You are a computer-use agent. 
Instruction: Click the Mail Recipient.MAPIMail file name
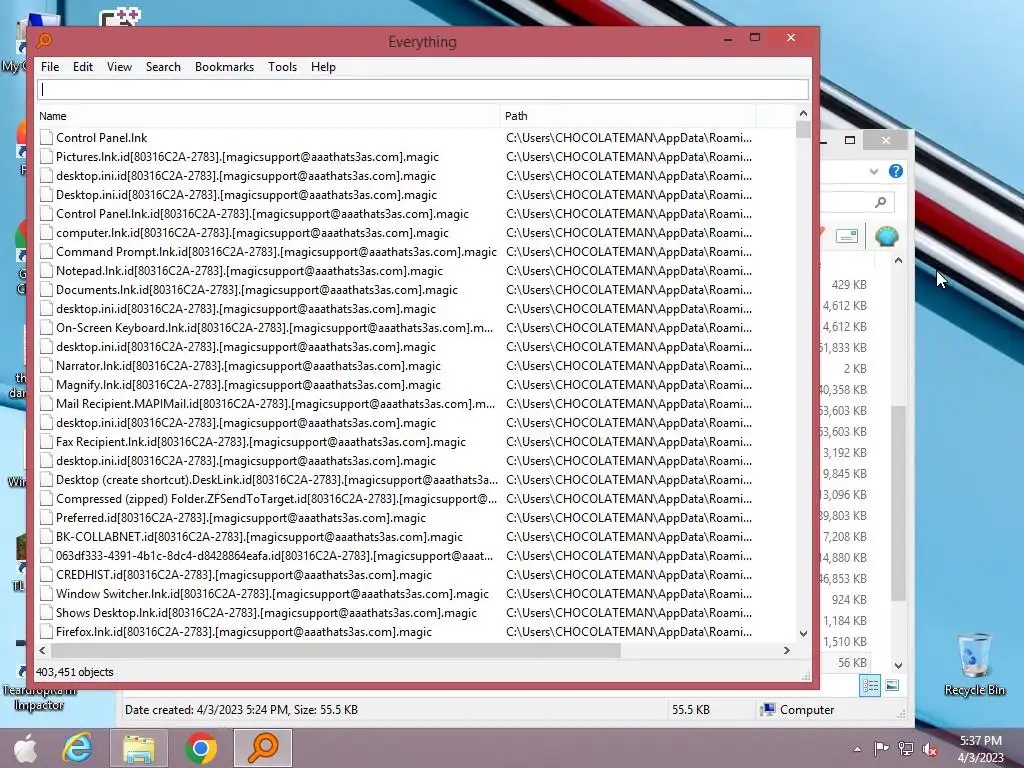pos(275,404)
